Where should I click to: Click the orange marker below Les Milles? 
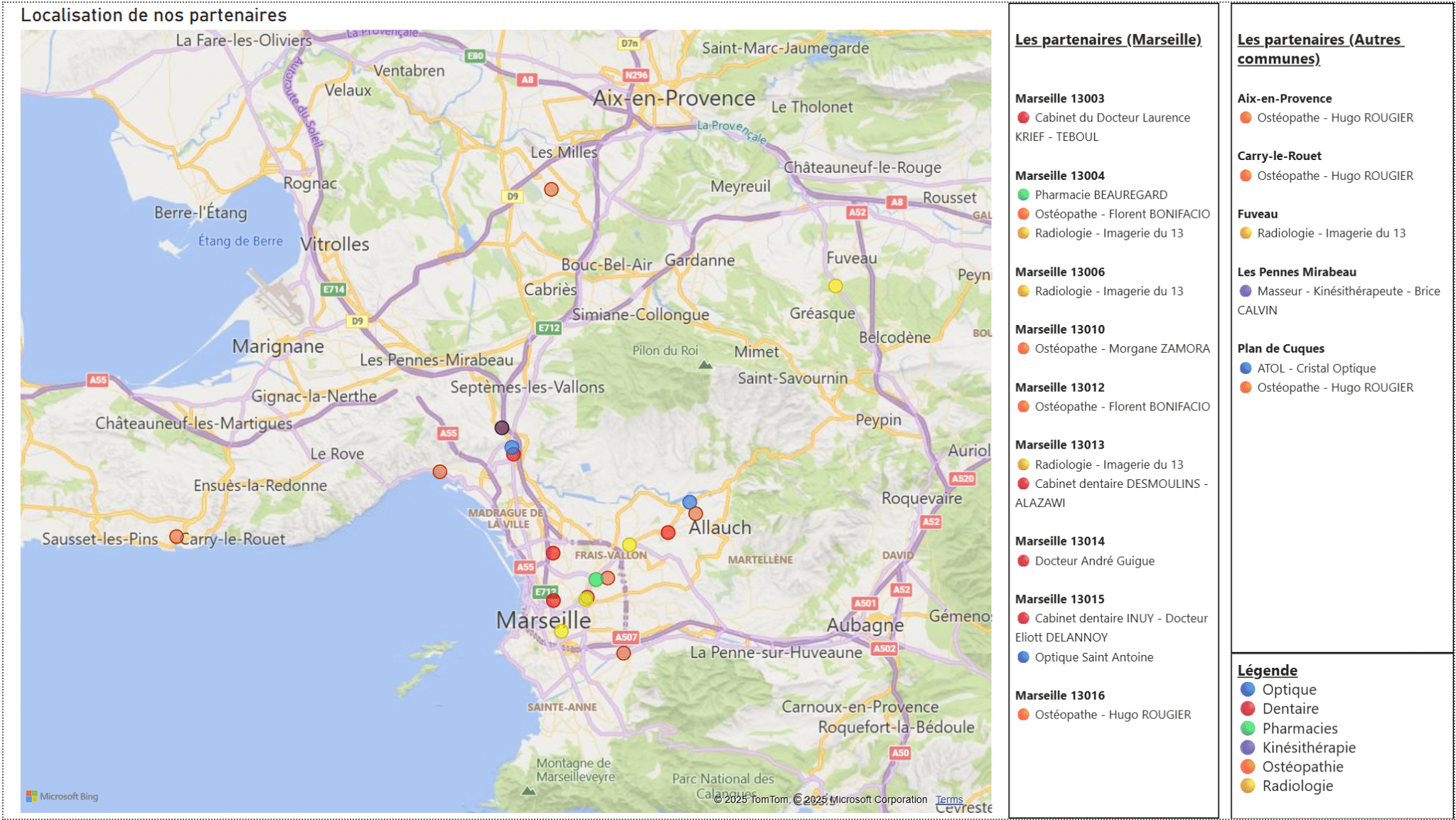(x=551, y=189)
